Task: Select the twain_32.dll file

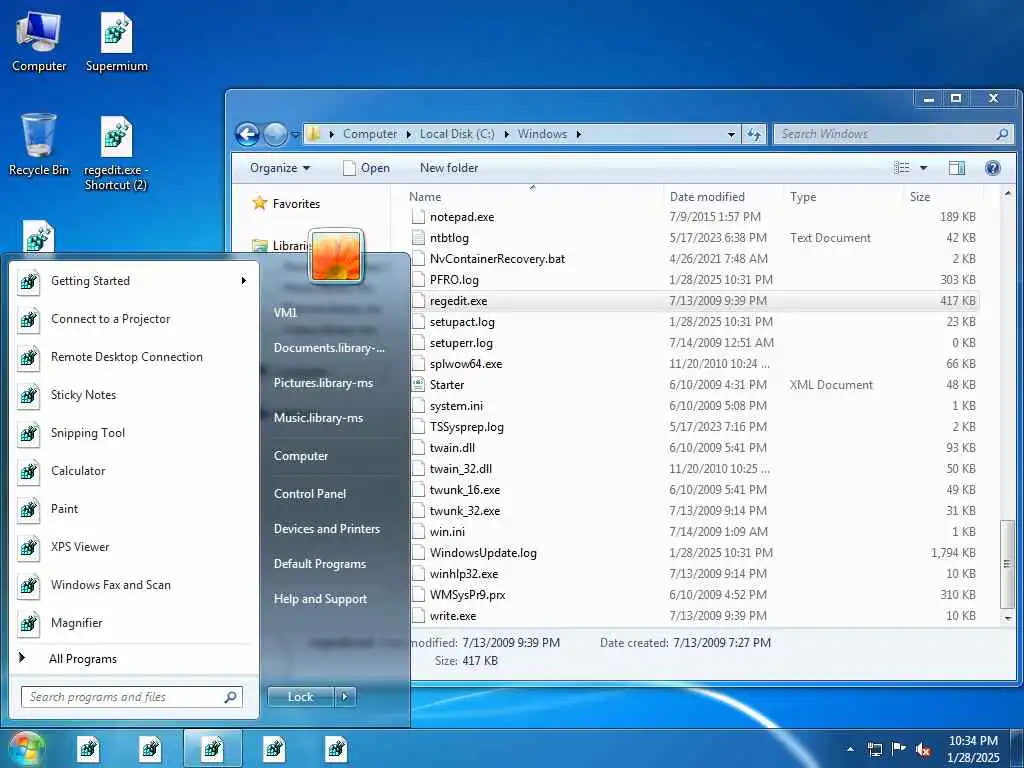Action: 460,469
